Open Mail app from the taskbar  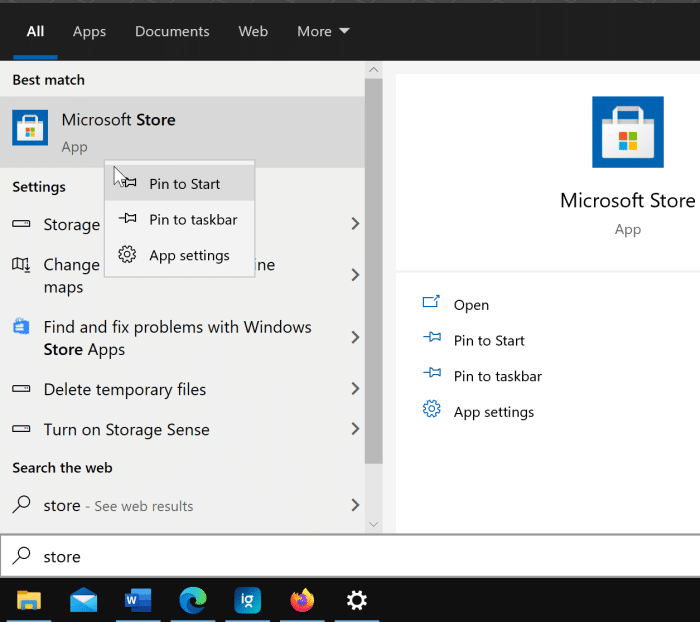click(x=83, y=600)
